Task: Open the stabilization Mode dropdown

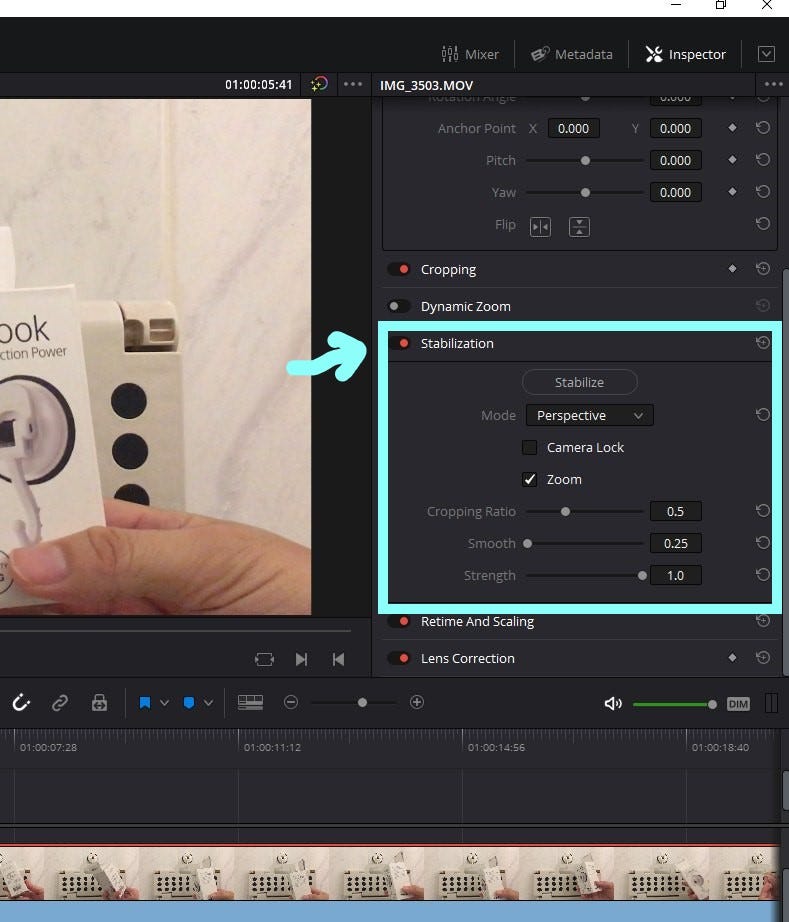Action: pos(589,415)
